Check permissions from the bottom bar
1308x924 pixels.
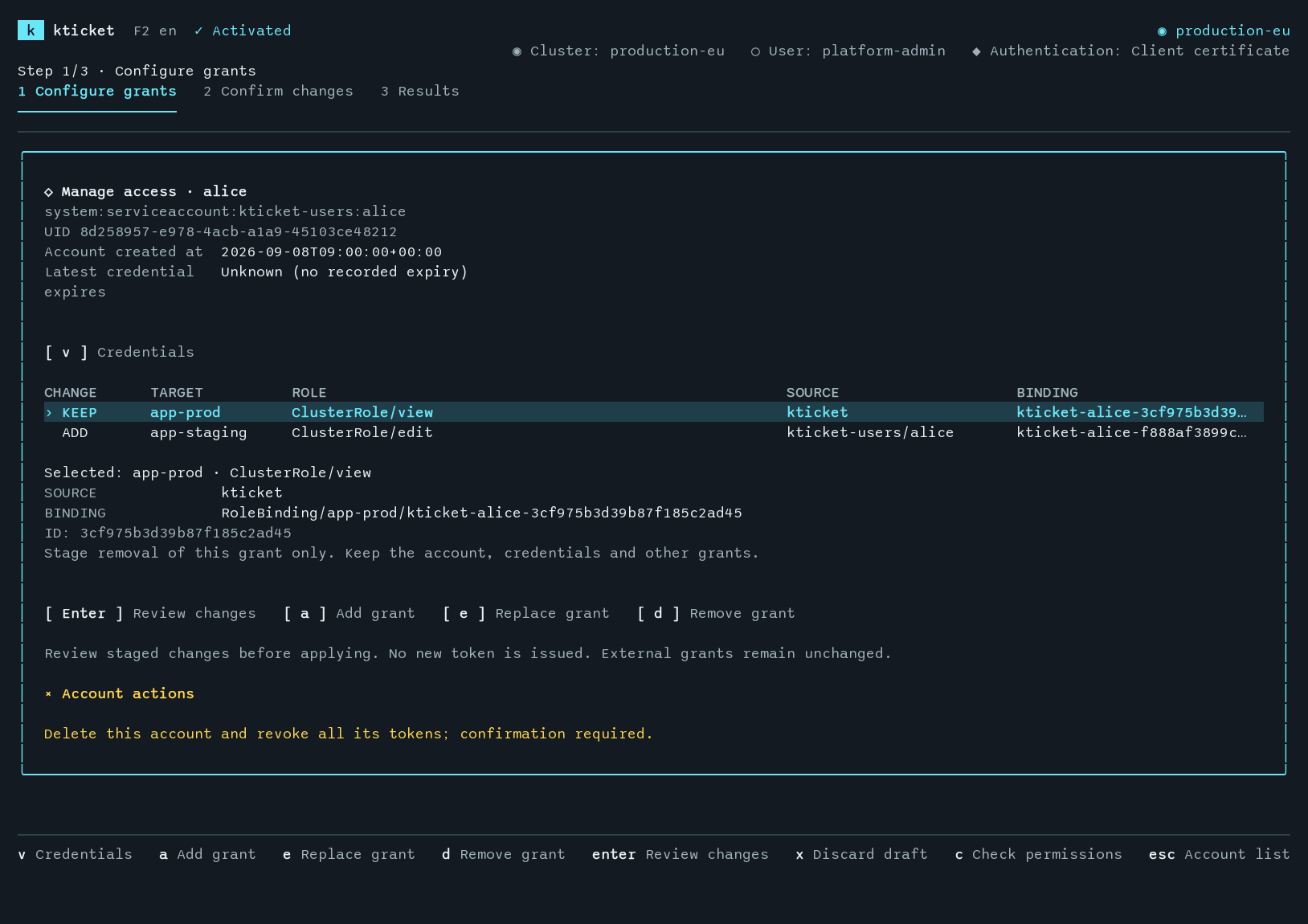point(1038,854)
